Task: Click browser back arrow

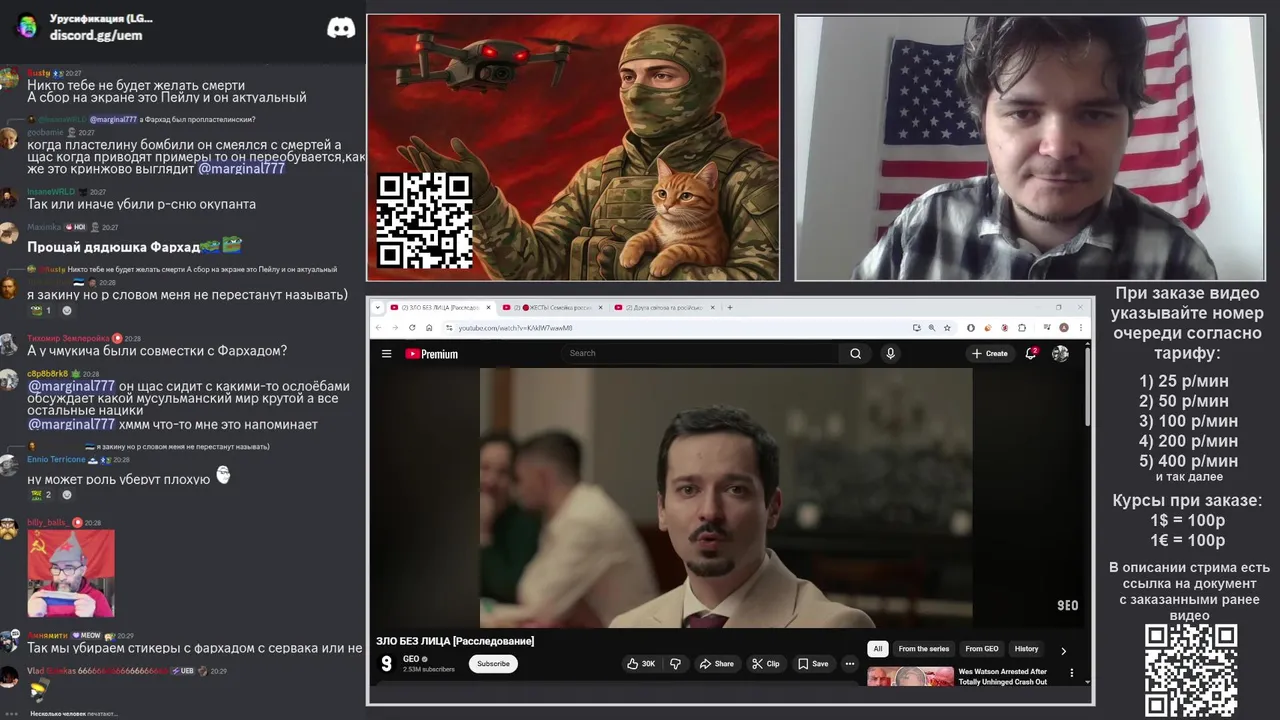Action: (x=378, y=327)
